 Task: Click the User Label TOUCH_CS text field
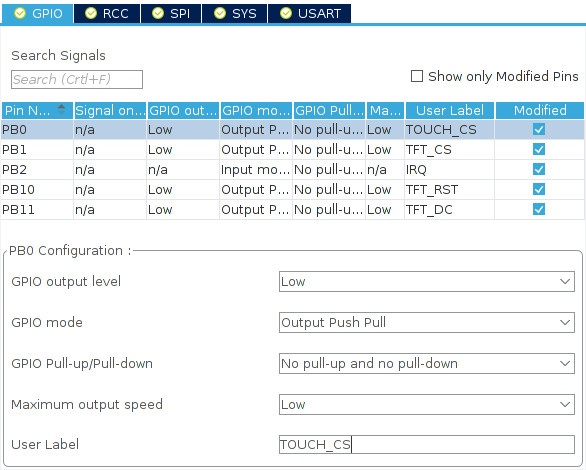pyautogui.click(x=426, y=445)
